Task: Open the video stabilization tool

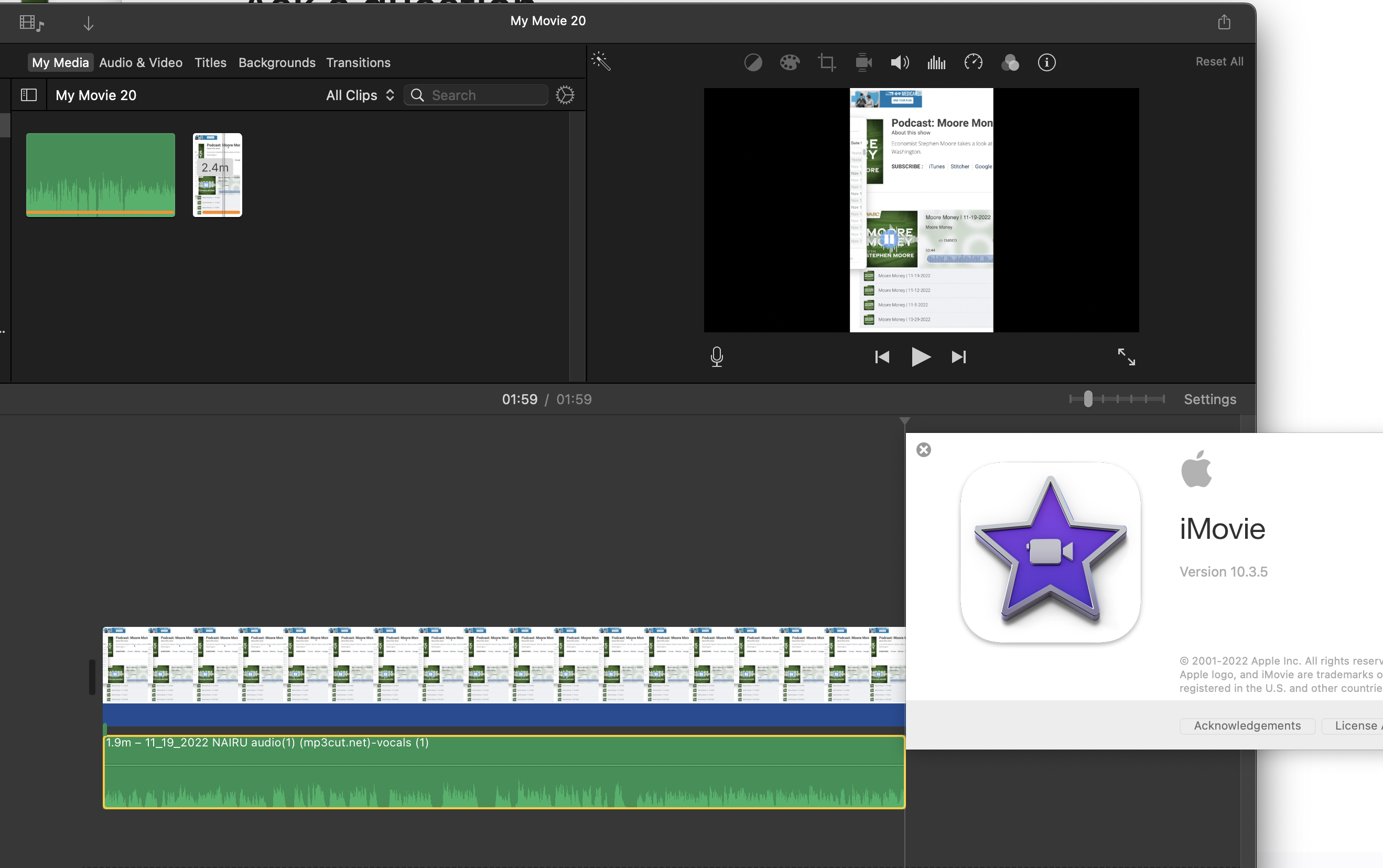Action: pyautogui.click(x=863, y=62)
